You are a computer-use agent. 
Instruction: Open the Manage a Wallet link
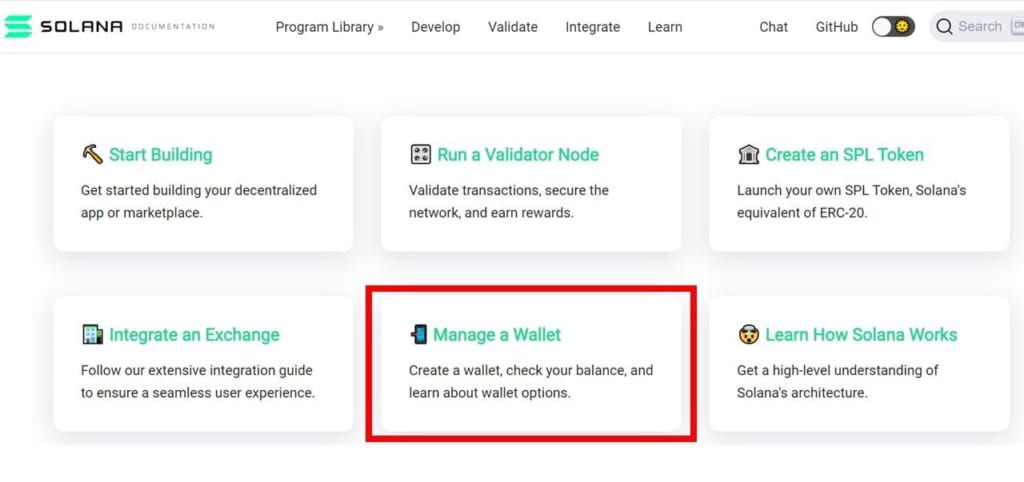coord(497,334)
